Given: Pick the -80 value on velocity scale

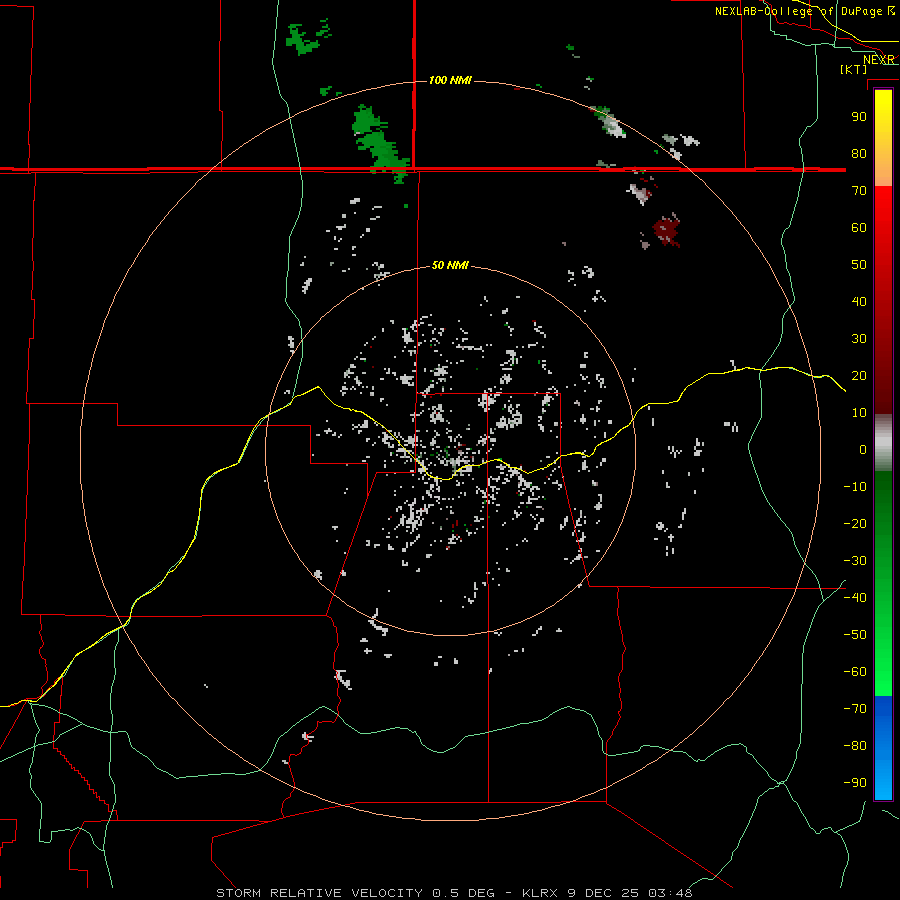Looking at the screenshot, I should coord(855,746).
